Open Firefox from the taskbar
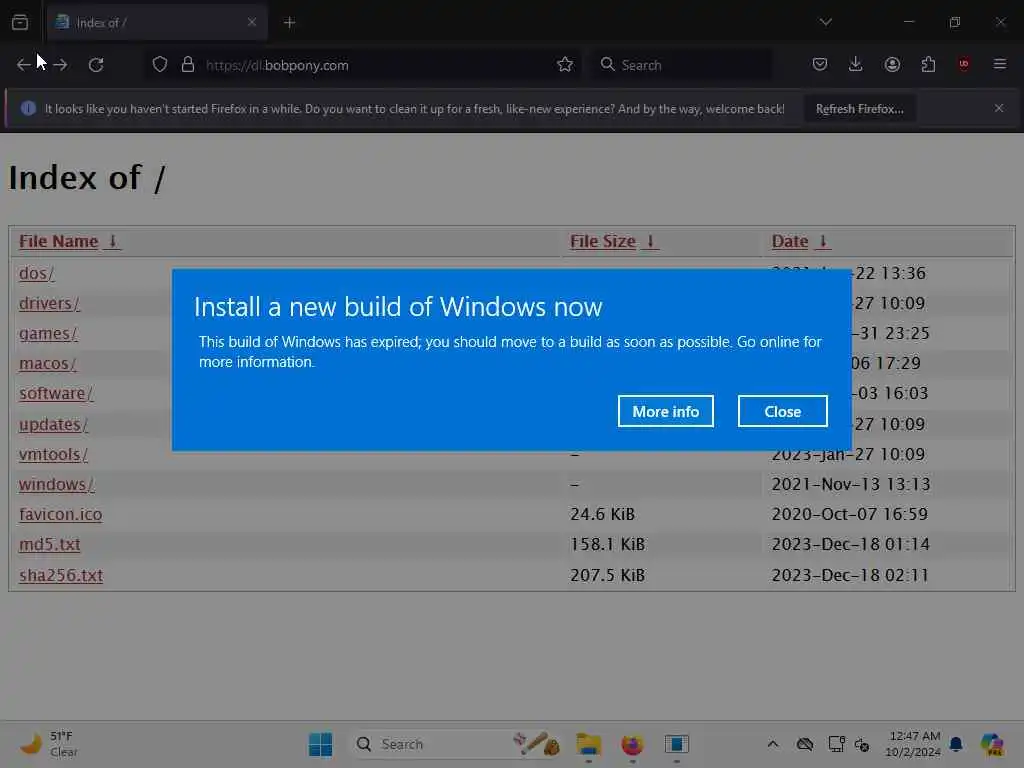 click(632, 744)
